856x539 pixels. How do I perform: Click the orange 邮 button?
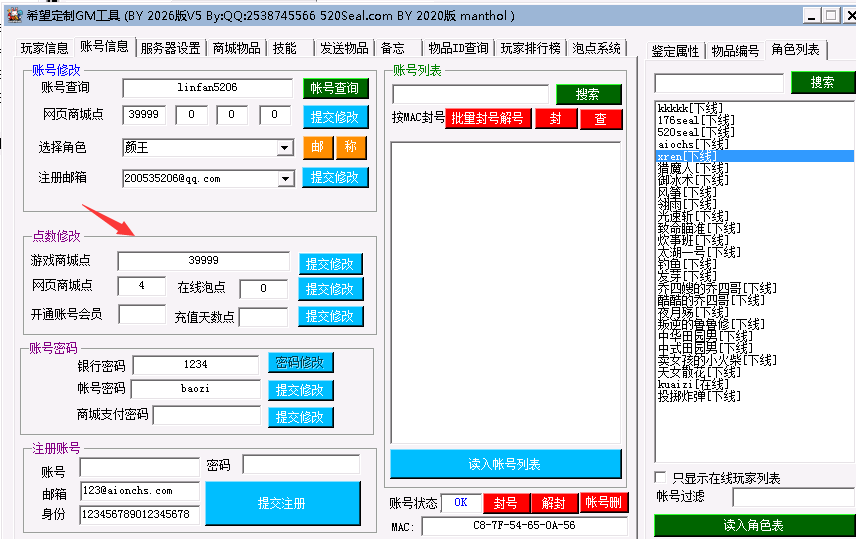coord(318,147)
